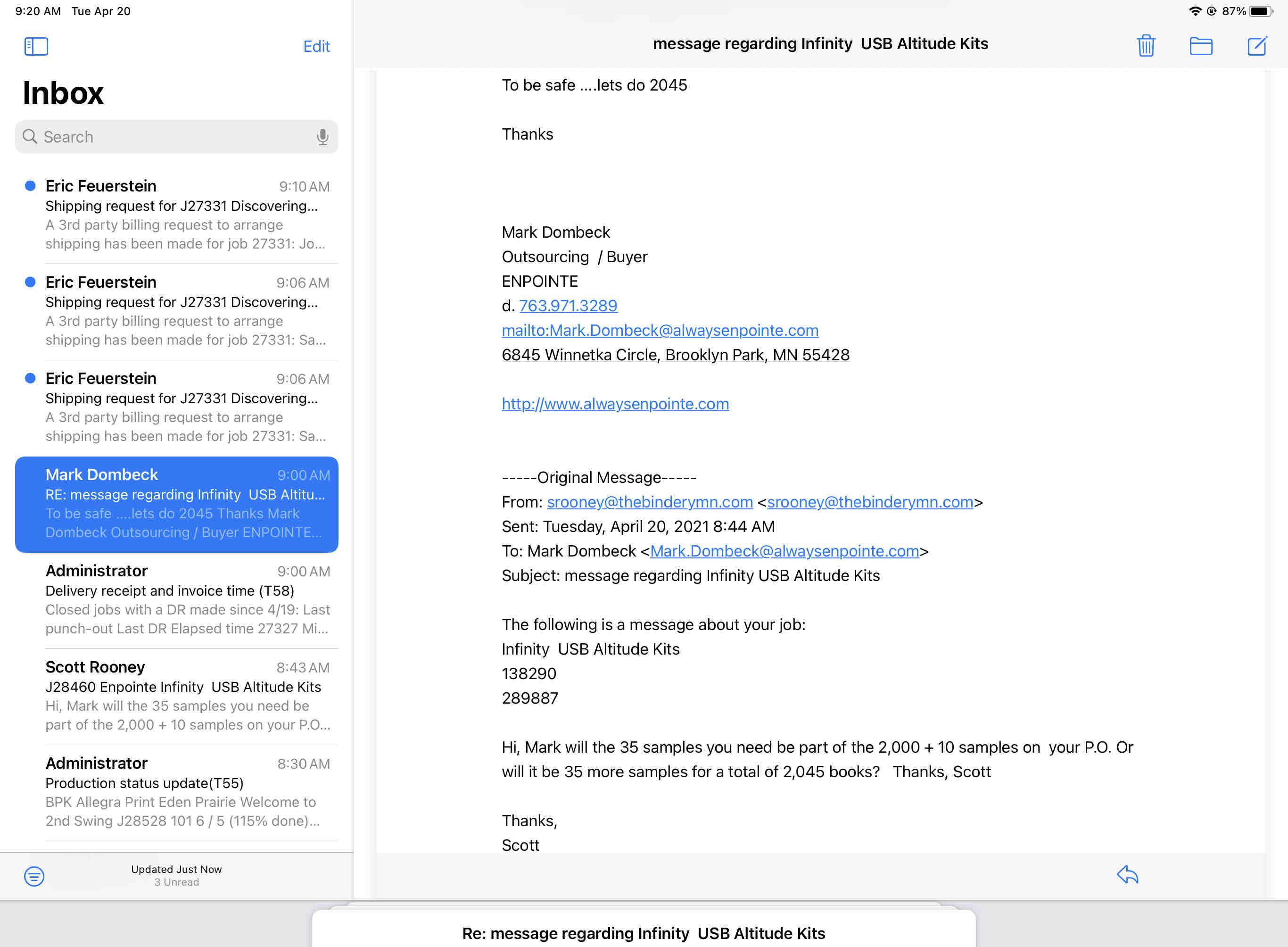Open the http://www.alwaysenpointe.com link
This screenshot has height=947, width=1288.
pos(615,404)
